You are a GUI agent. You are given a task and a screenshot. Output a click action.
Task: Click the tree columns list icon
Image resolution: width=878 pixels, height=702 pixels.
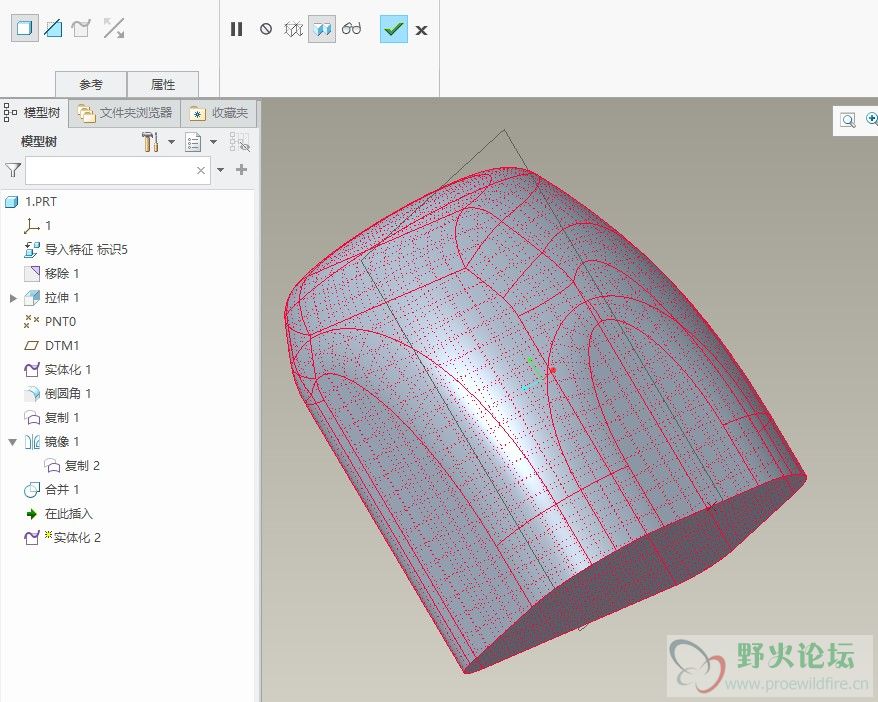pos(193,142)
